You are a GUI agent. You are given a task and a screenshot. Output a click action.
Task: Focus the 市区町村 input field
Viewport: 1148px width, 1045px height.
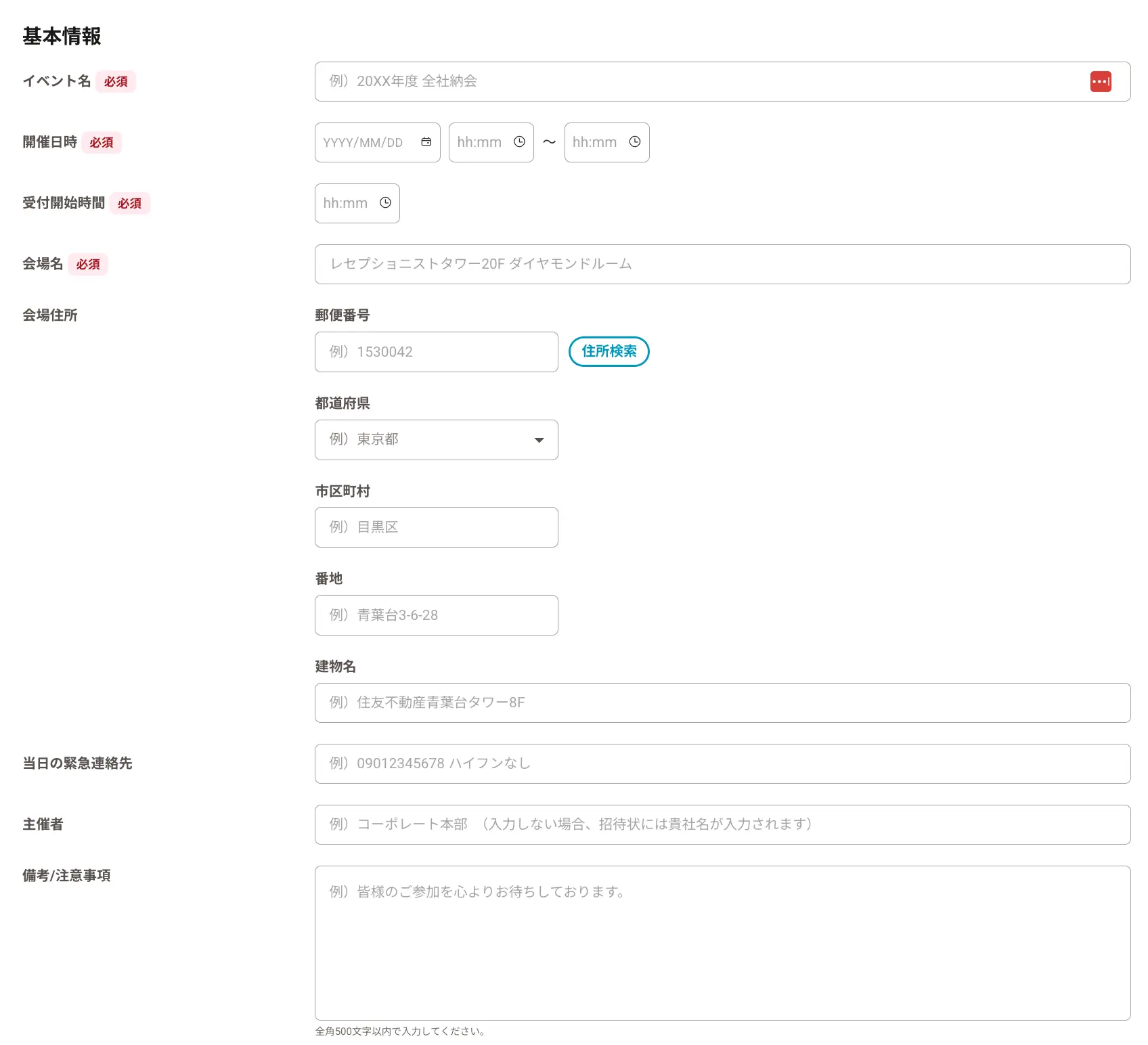click(437, 527)
